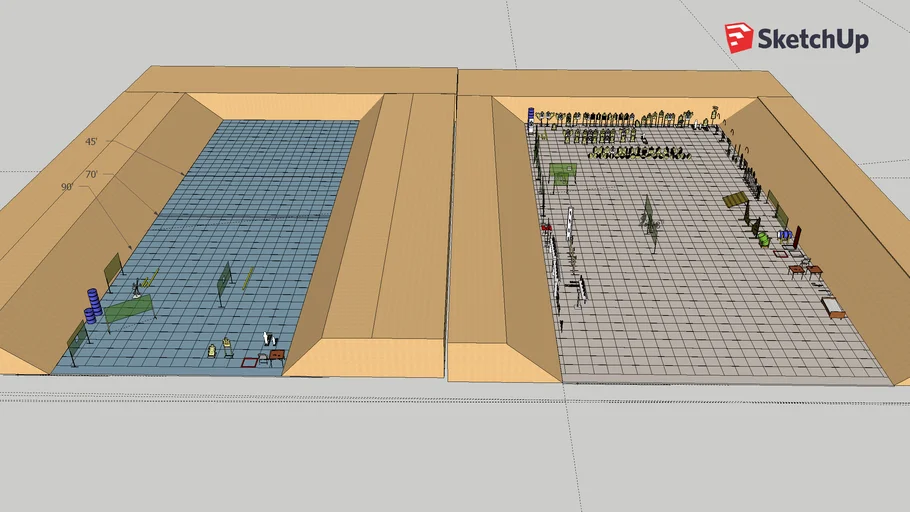Select the 90' dimension label
Viewport: 910px width, 512px height.
click(67, 187)
